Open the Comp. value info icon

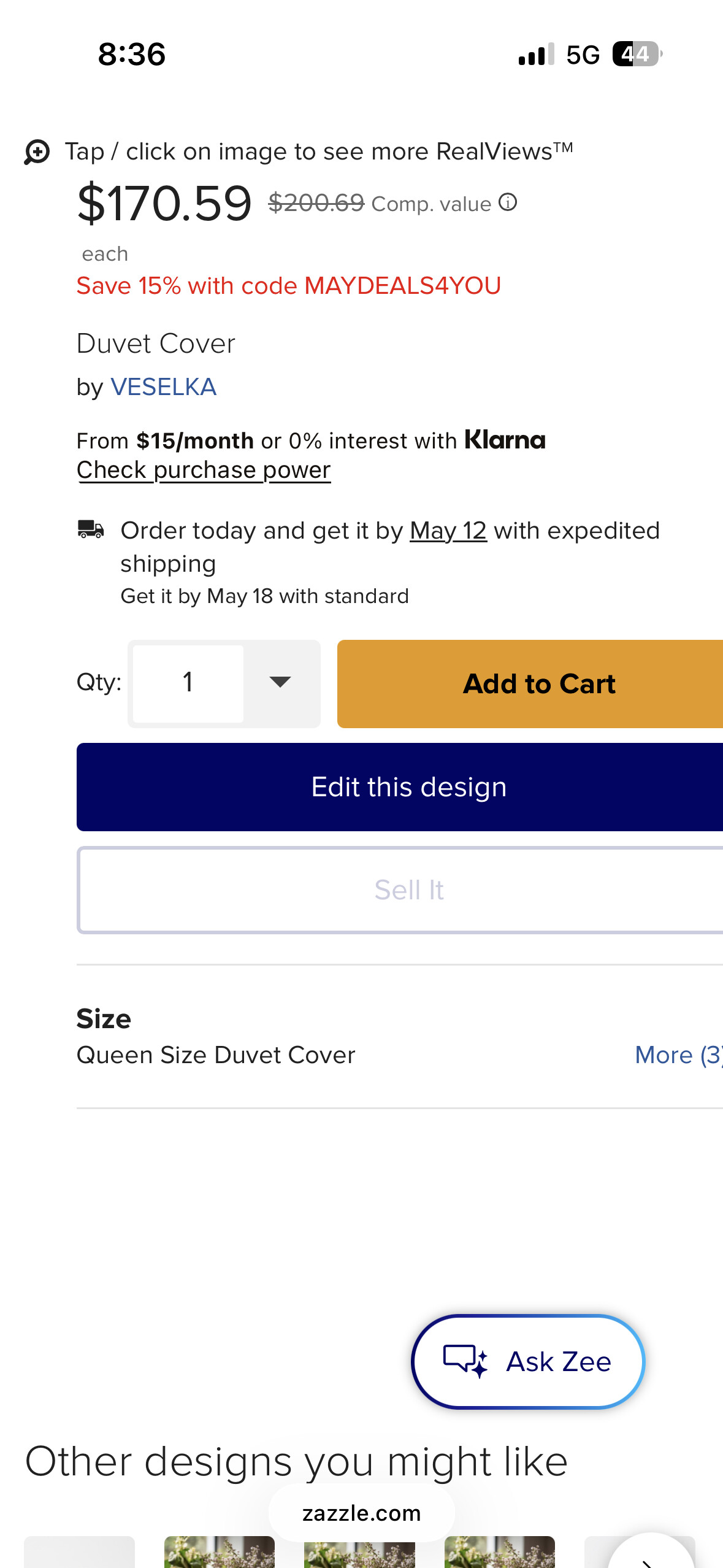[508, 202]
